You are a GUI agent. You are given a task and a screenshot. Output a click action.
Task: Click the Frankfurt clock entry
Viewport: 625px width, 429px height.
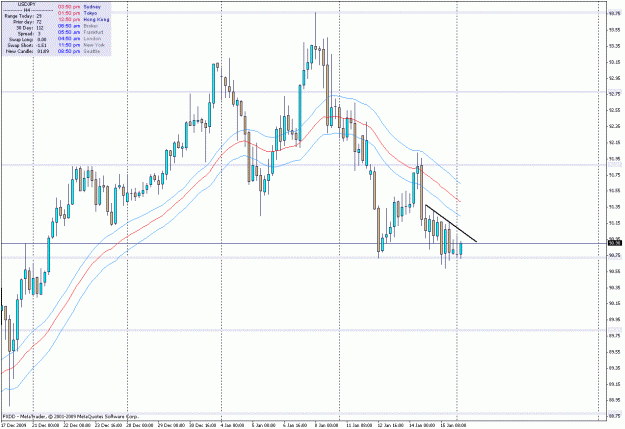[x=81, y=32]
